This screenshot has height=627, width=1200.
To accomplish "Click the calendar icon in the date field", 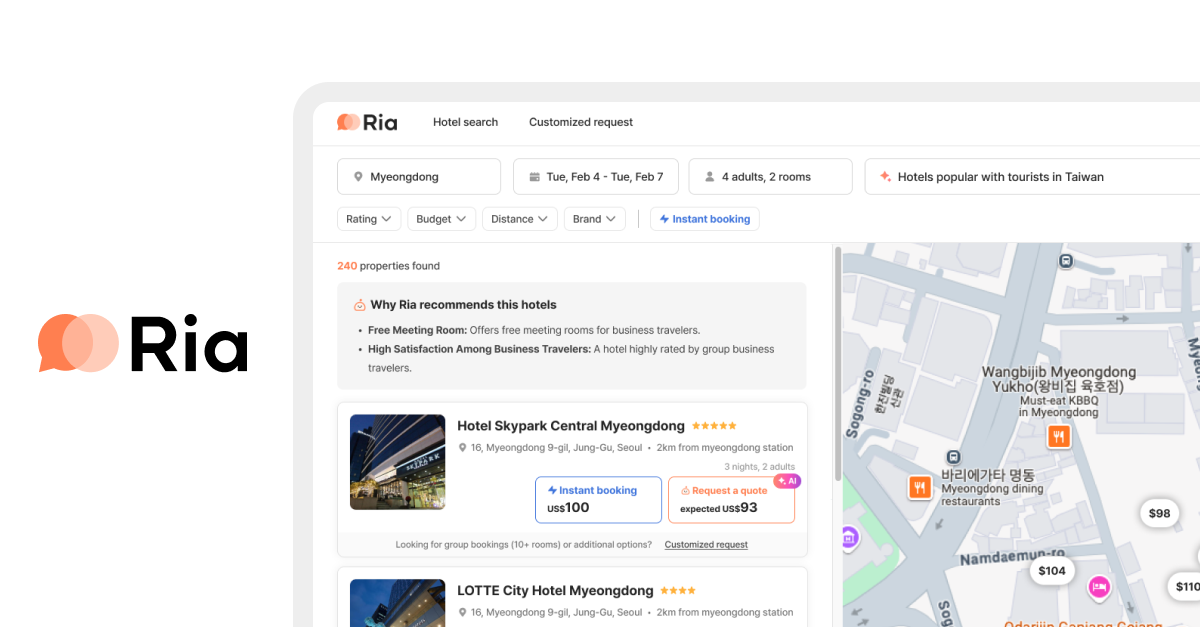I will click(x=534, y=177).
